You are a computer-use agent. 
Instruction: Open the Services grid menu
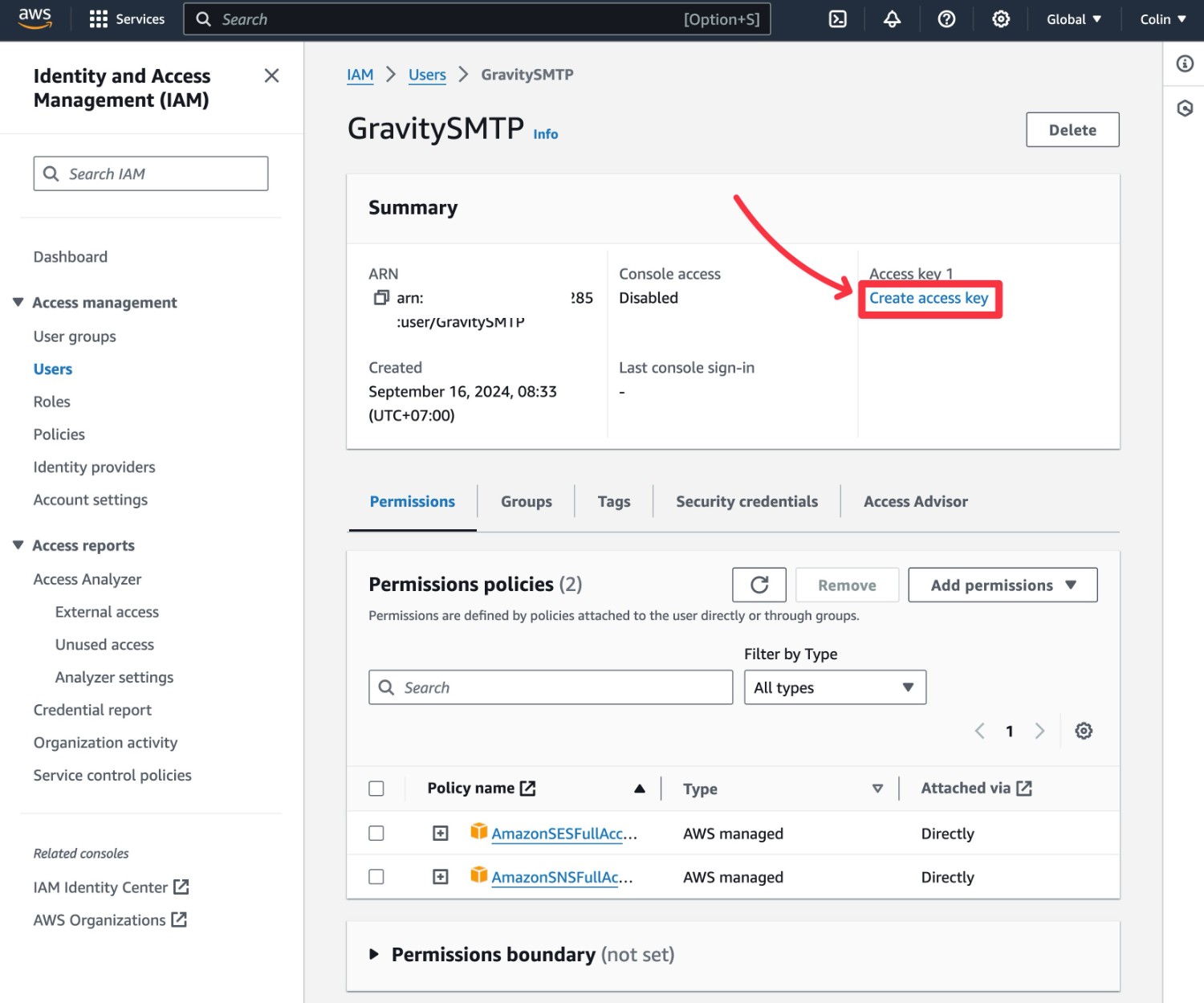coord(127,19)
